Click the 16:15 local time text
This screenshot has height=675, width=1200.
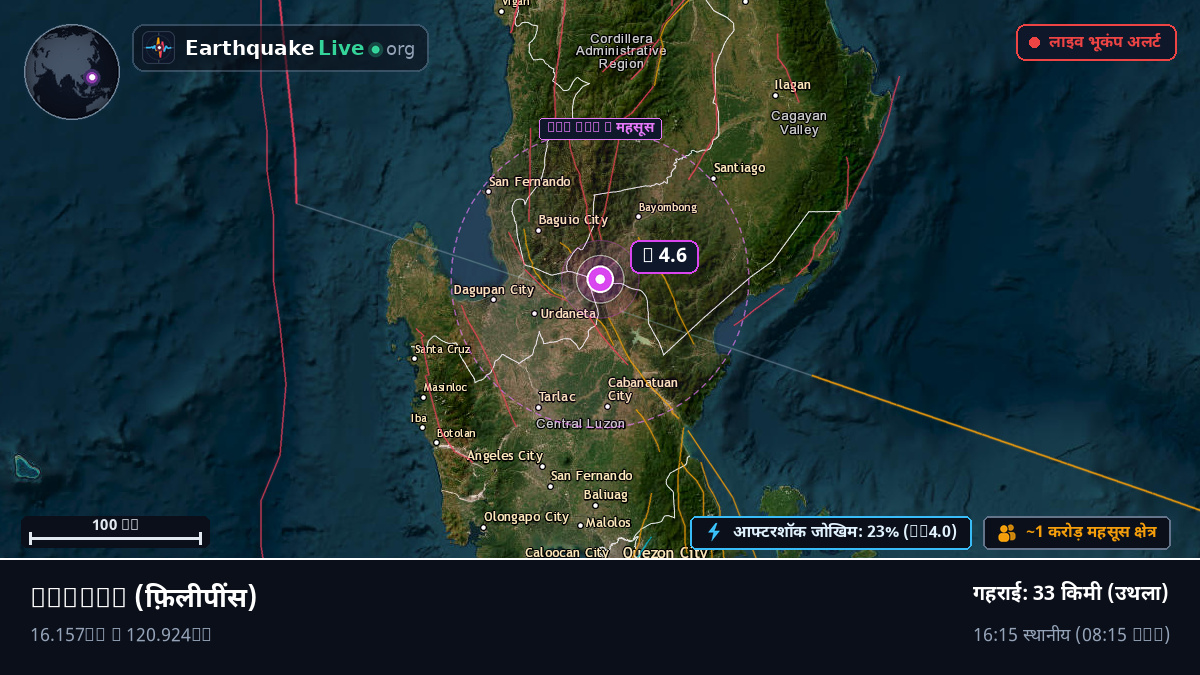click(1071, 634)
